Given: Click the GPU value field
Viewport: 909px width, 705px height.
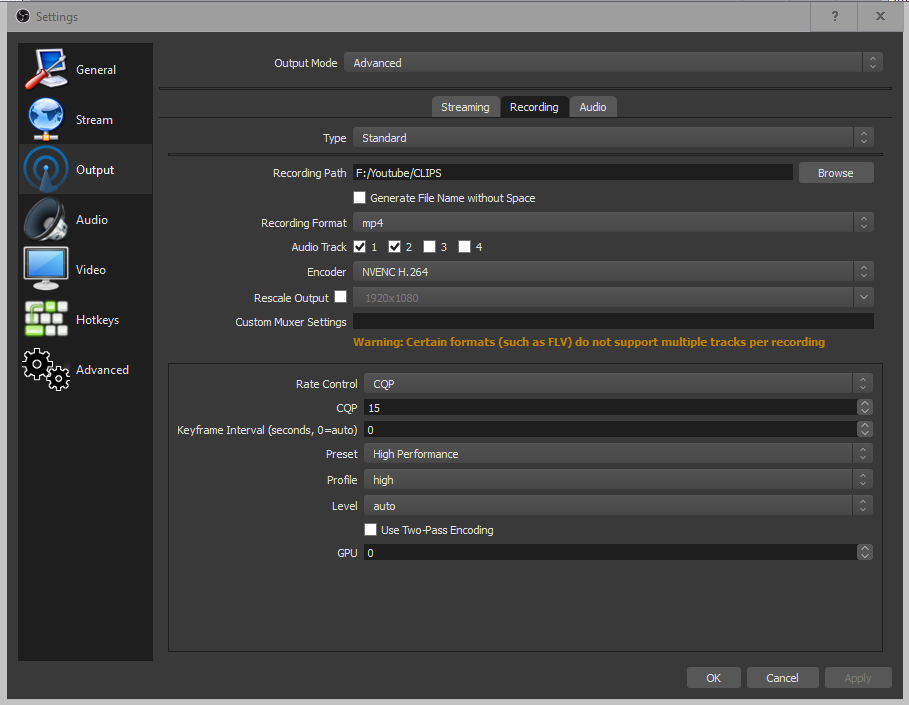Looking at the screenshot, I should 610,553.
